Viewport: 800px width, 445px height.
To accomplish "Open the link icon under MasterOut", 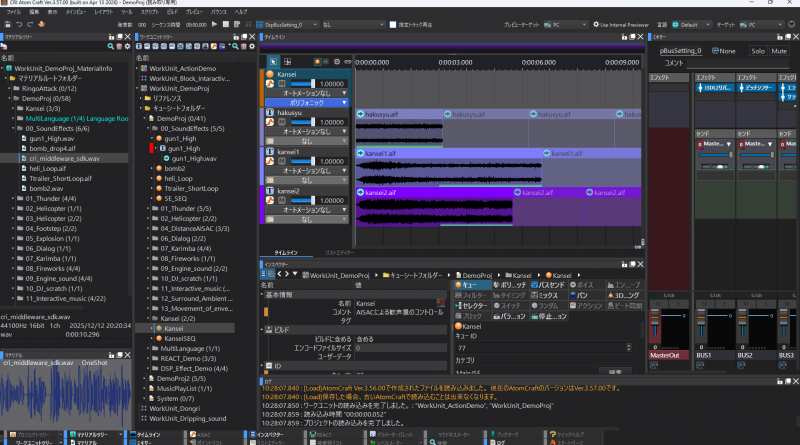I will click(x=654, y=365).
